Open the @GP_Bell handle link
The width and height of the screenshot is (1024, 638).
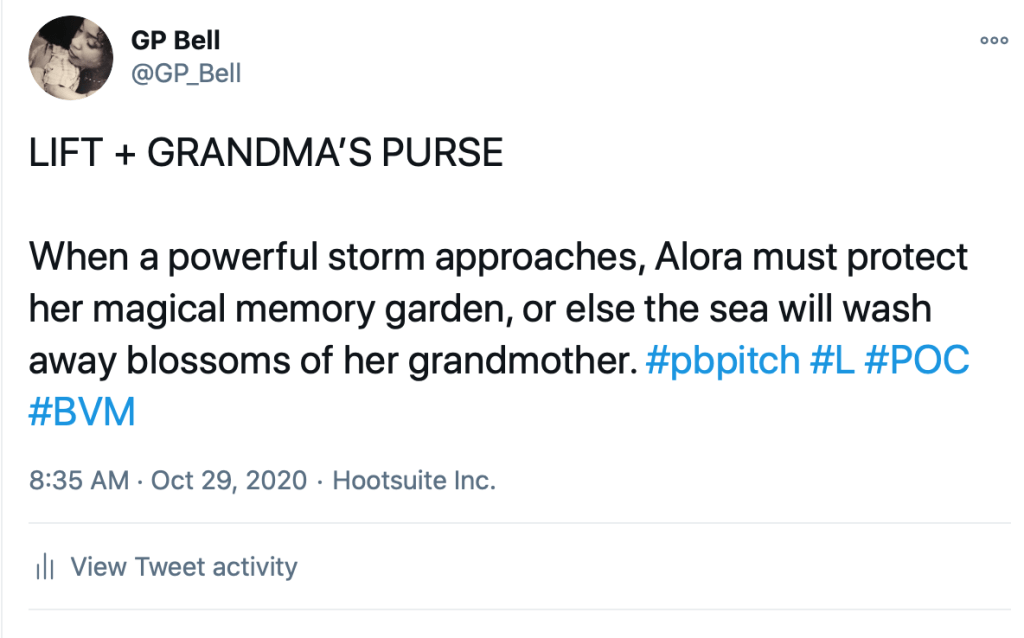pos(186,74)
